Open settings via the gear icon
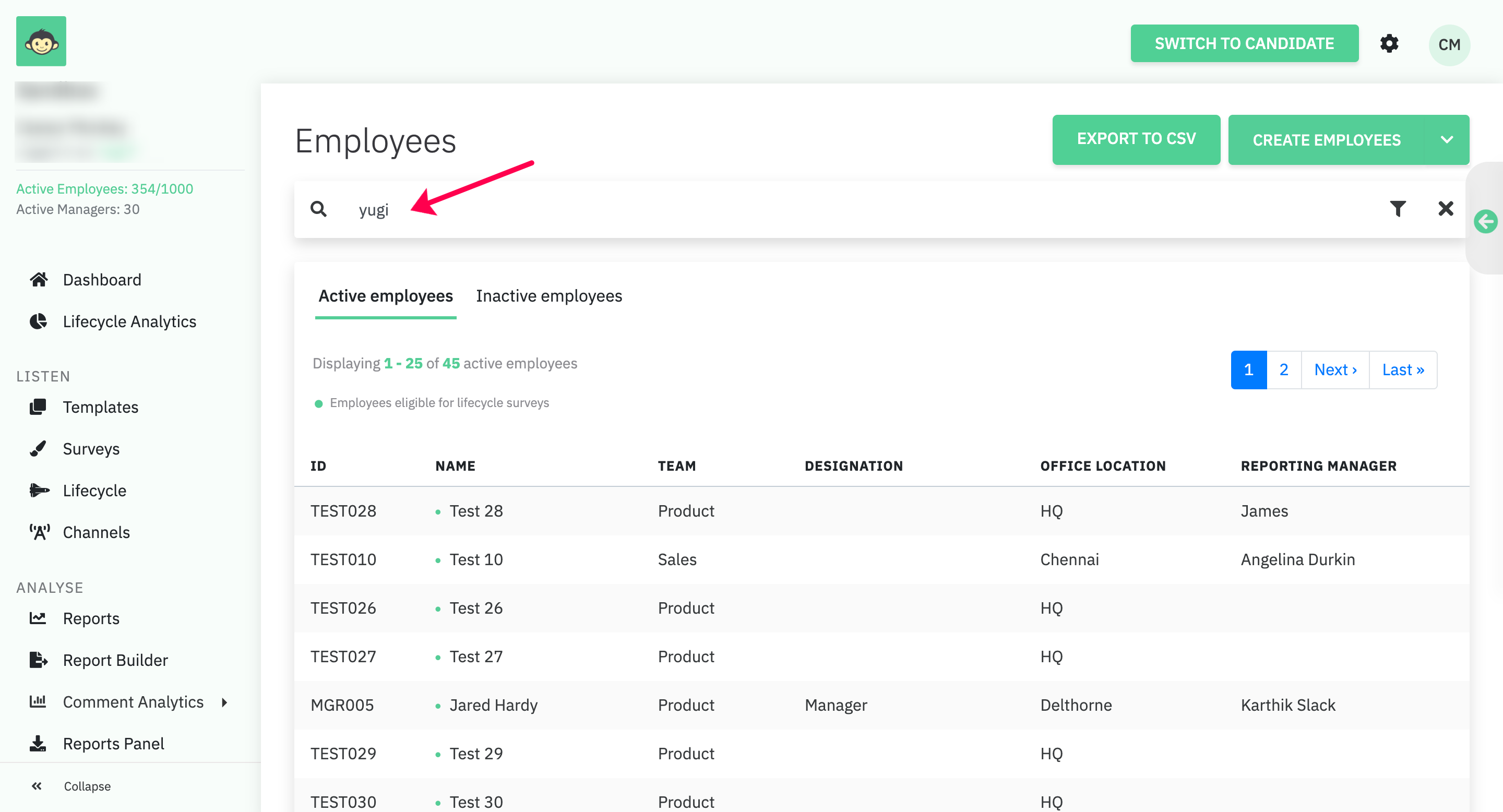 click(1389, 44)
